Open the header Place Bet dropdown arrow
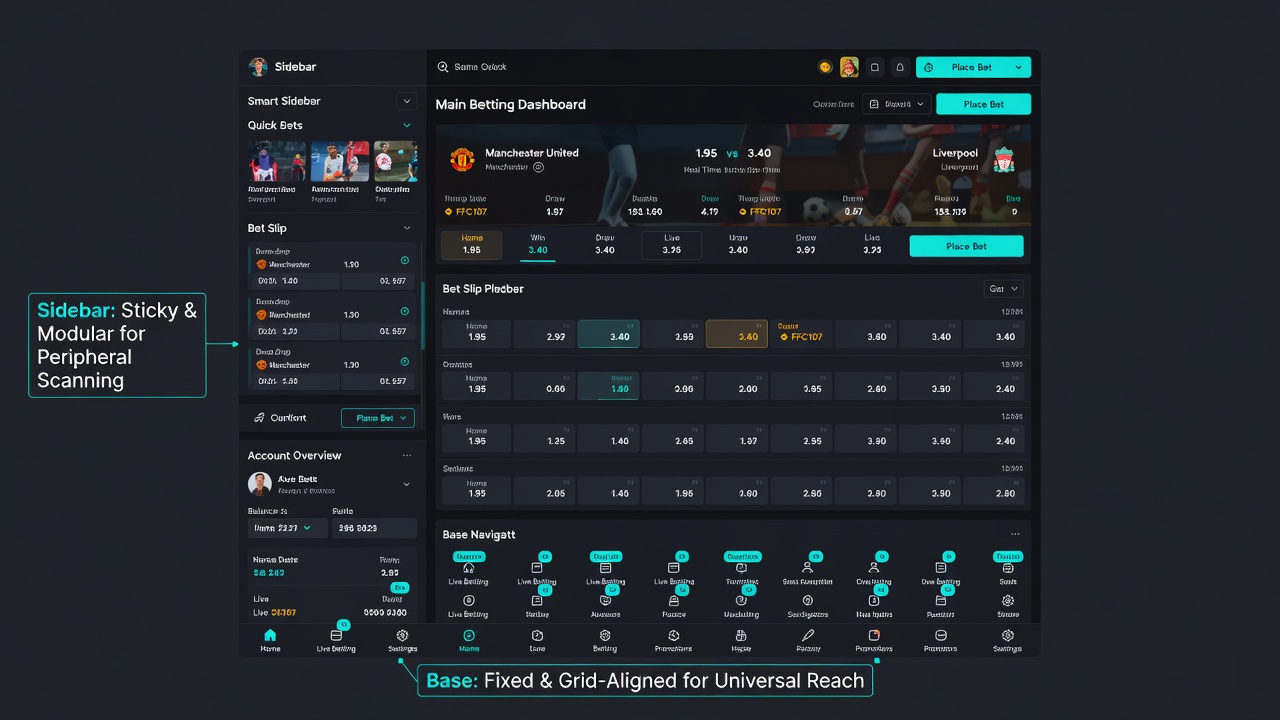1280x720 pixels. pos(1018,67)
